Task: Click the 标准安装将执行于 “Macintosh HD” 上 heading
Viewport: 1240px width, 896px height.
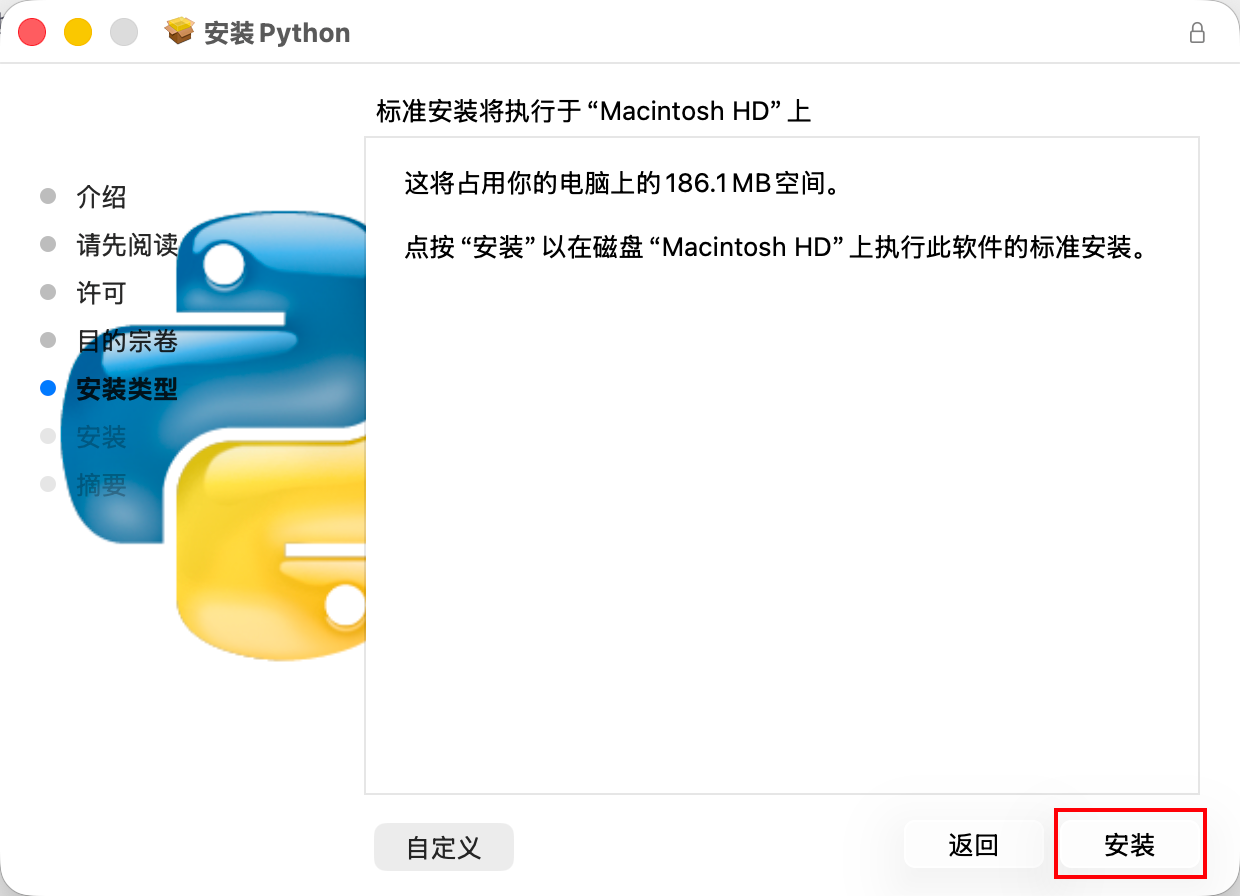Action: click(x=593, y=110)
